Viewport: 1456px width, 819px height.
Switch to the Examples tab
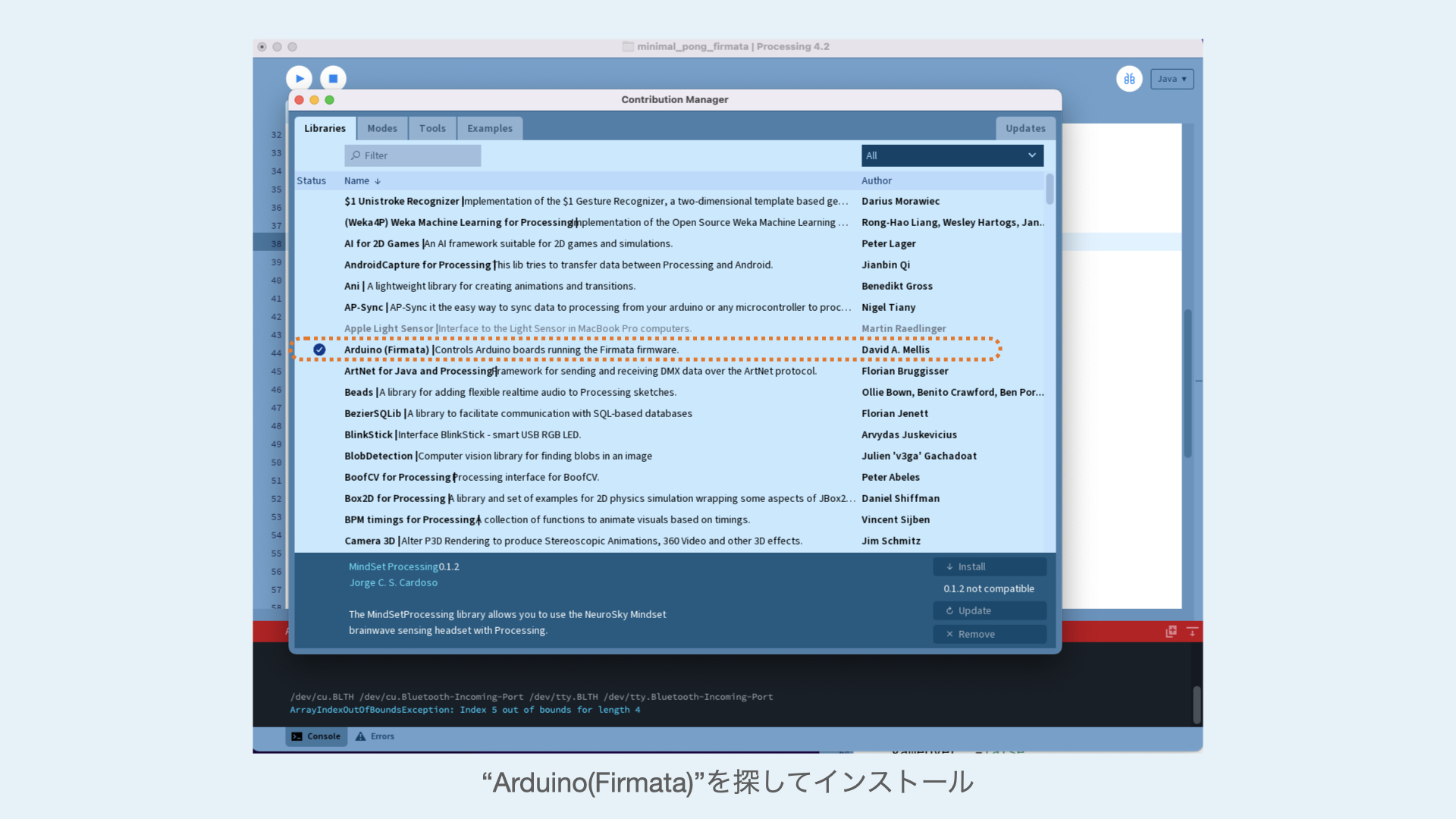coord(489,128)
